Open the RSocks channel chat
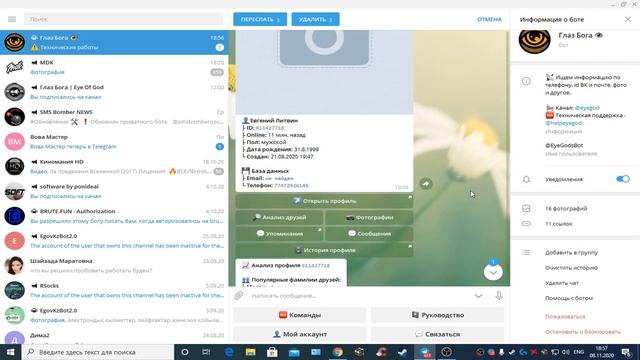Viewport: 640px width, 360px height. pyautogui.click(x=114, y=290)
